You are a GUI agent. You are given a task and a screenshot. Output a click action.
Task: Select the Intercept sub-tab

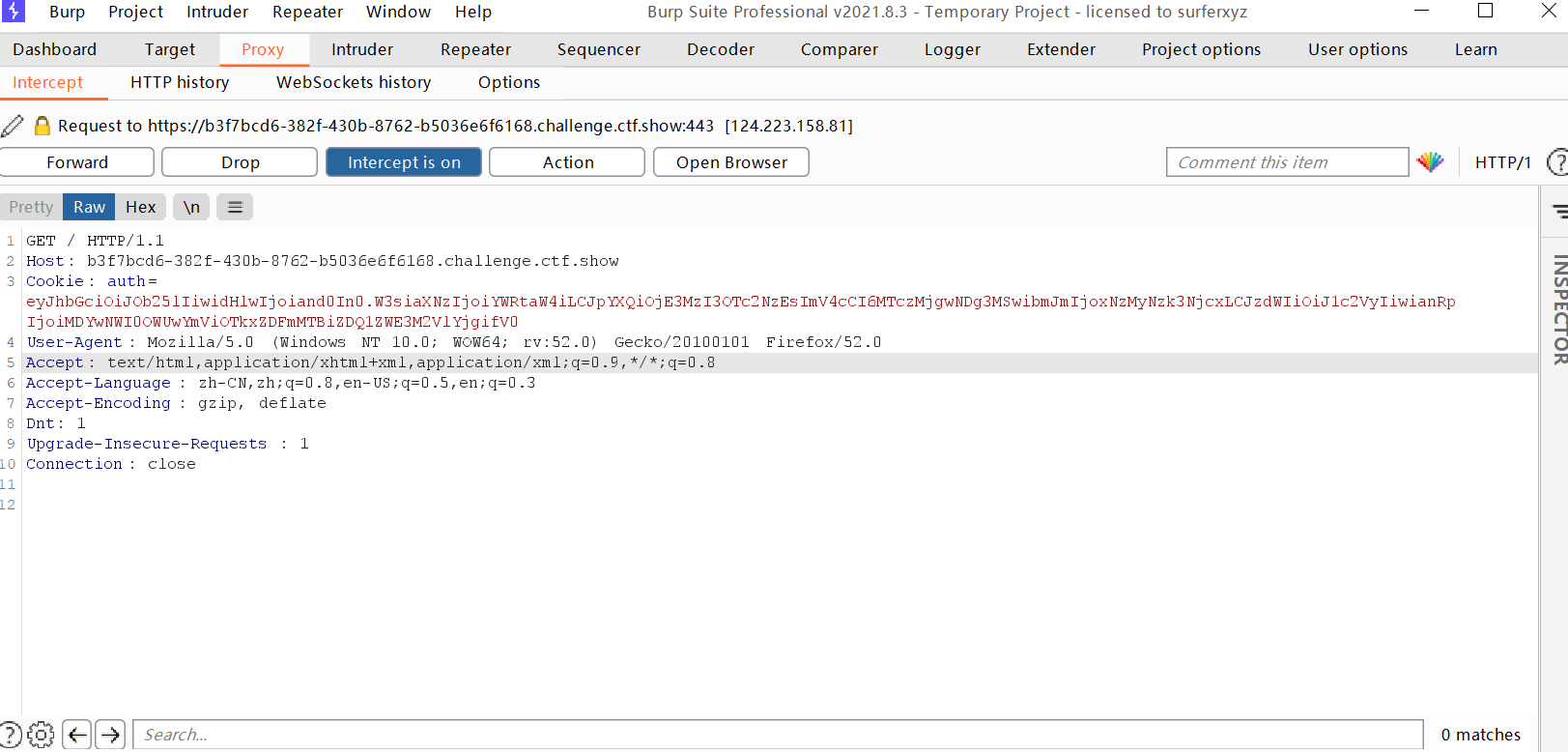(47, 83)
